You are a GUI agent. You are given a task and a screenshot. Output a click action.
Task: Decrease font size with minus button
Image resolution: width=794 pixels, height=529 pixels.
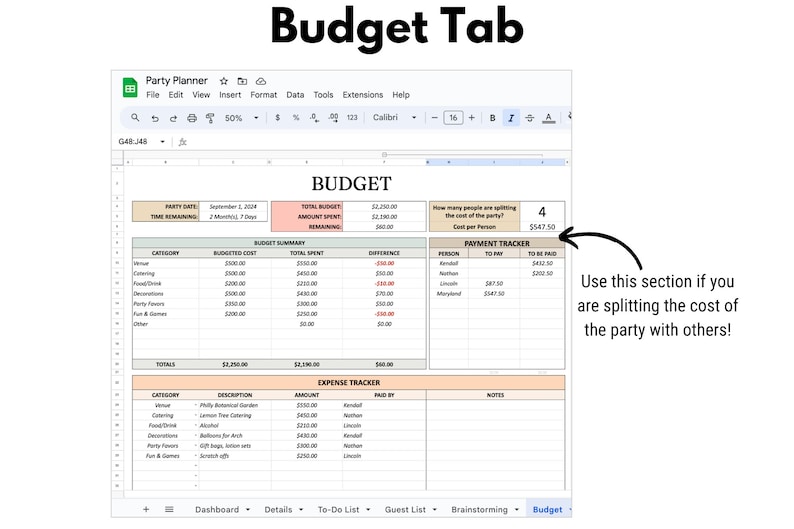(434, 117)
